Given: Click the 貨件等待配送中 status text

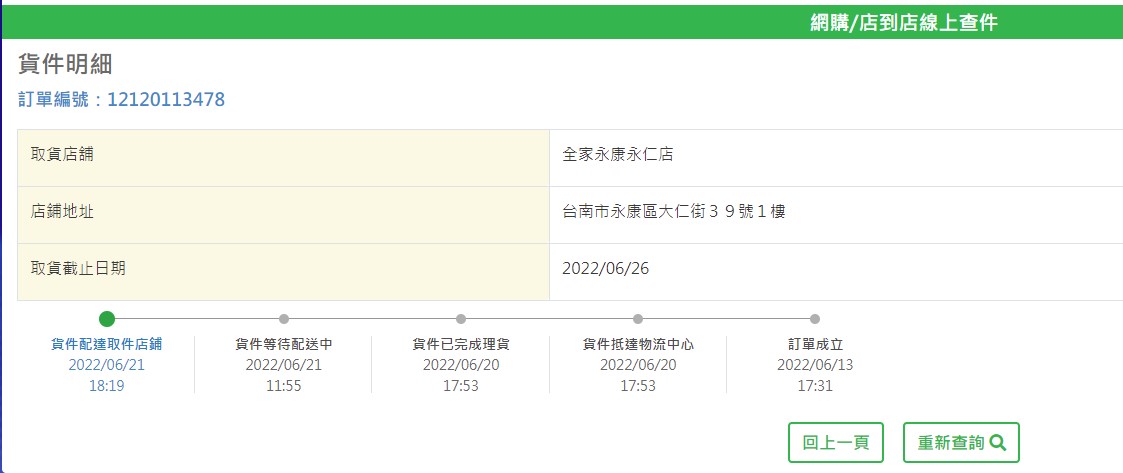Looking at the screenshot, I should coord(284,345).
